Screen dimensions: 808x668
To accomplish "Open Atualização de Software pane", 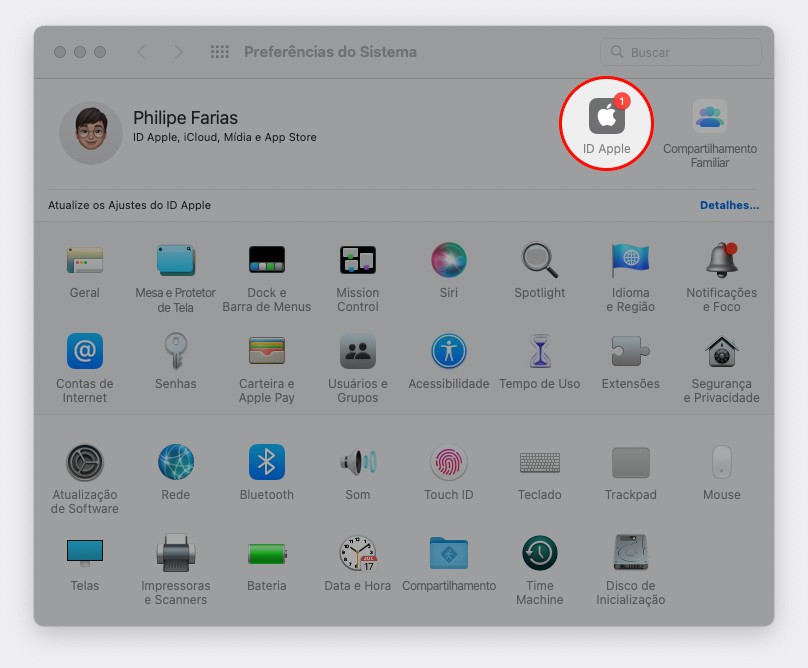I will tap(85, 463).
